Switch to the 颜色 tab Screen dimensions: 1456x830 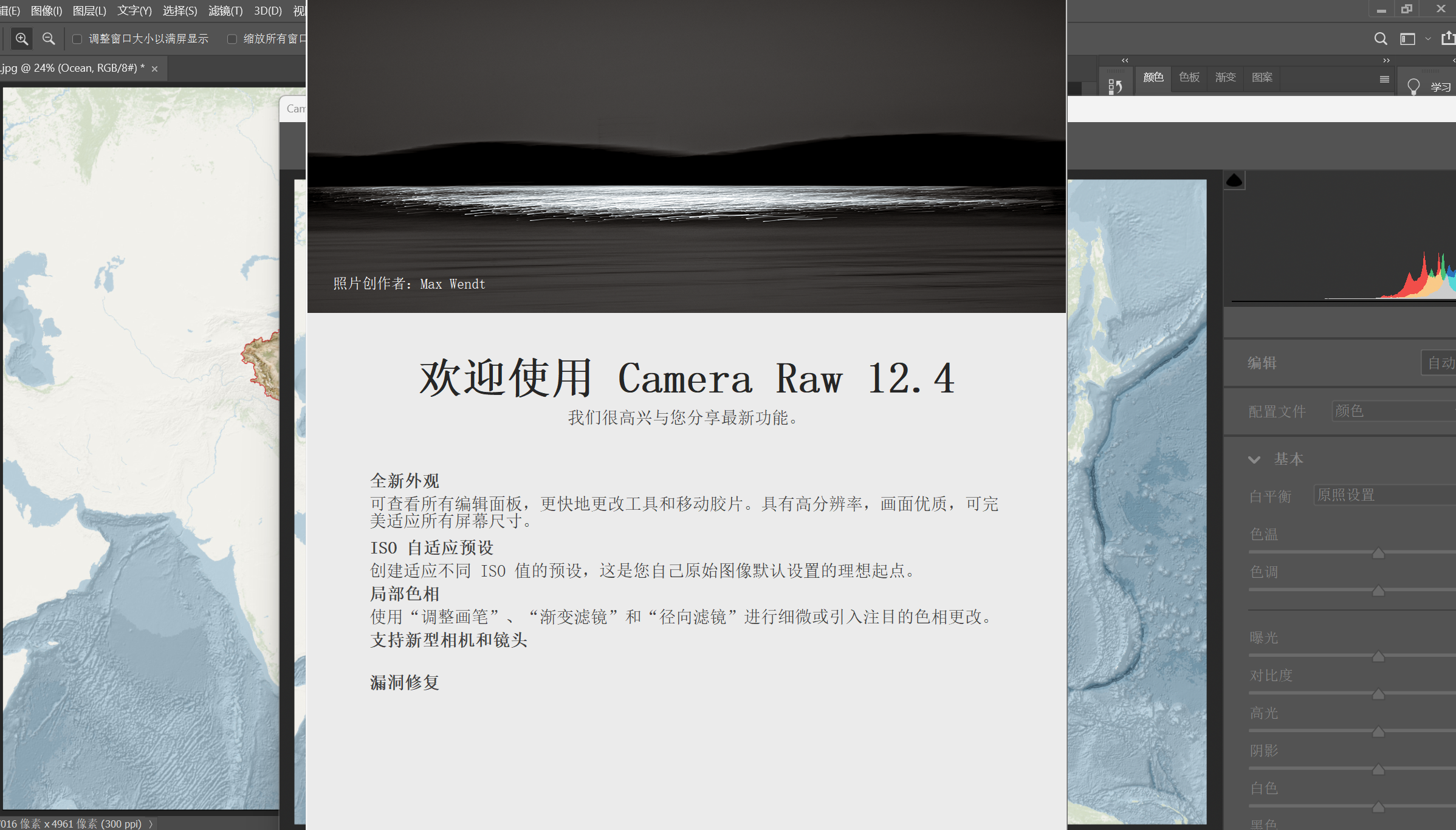click(x=1153, y=77)
